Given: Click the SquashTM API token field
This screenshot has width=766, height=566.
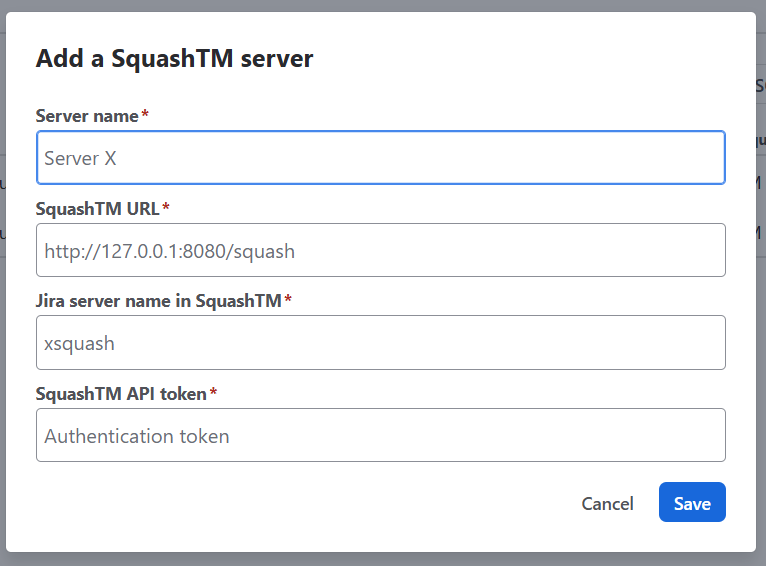Looking at the screenshot, I should click(x=381, y=435).
